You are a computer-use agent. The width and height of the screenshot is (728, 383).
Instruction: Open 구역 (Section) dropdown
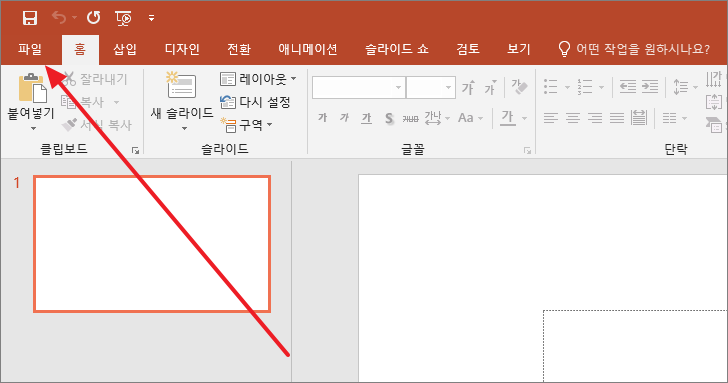(x=246, y=124)
